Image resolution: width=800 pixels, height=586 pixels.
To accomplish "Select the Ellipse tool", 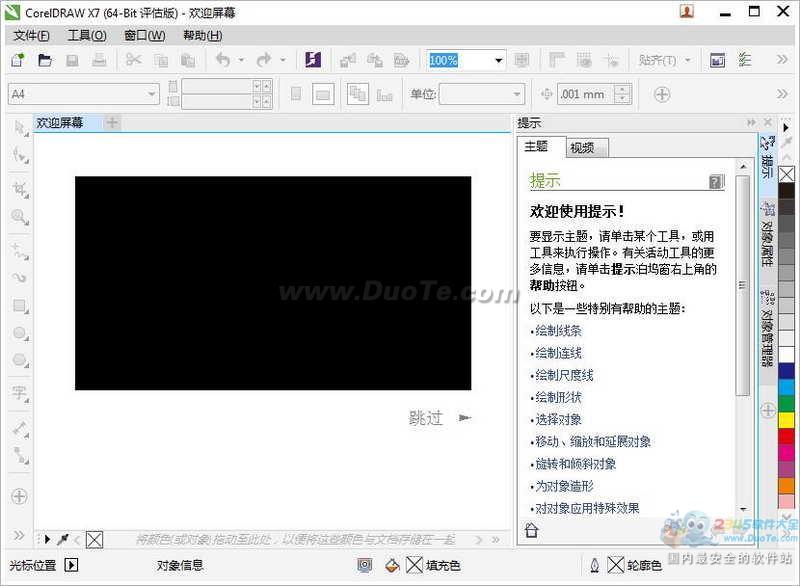I will (20, 333).
